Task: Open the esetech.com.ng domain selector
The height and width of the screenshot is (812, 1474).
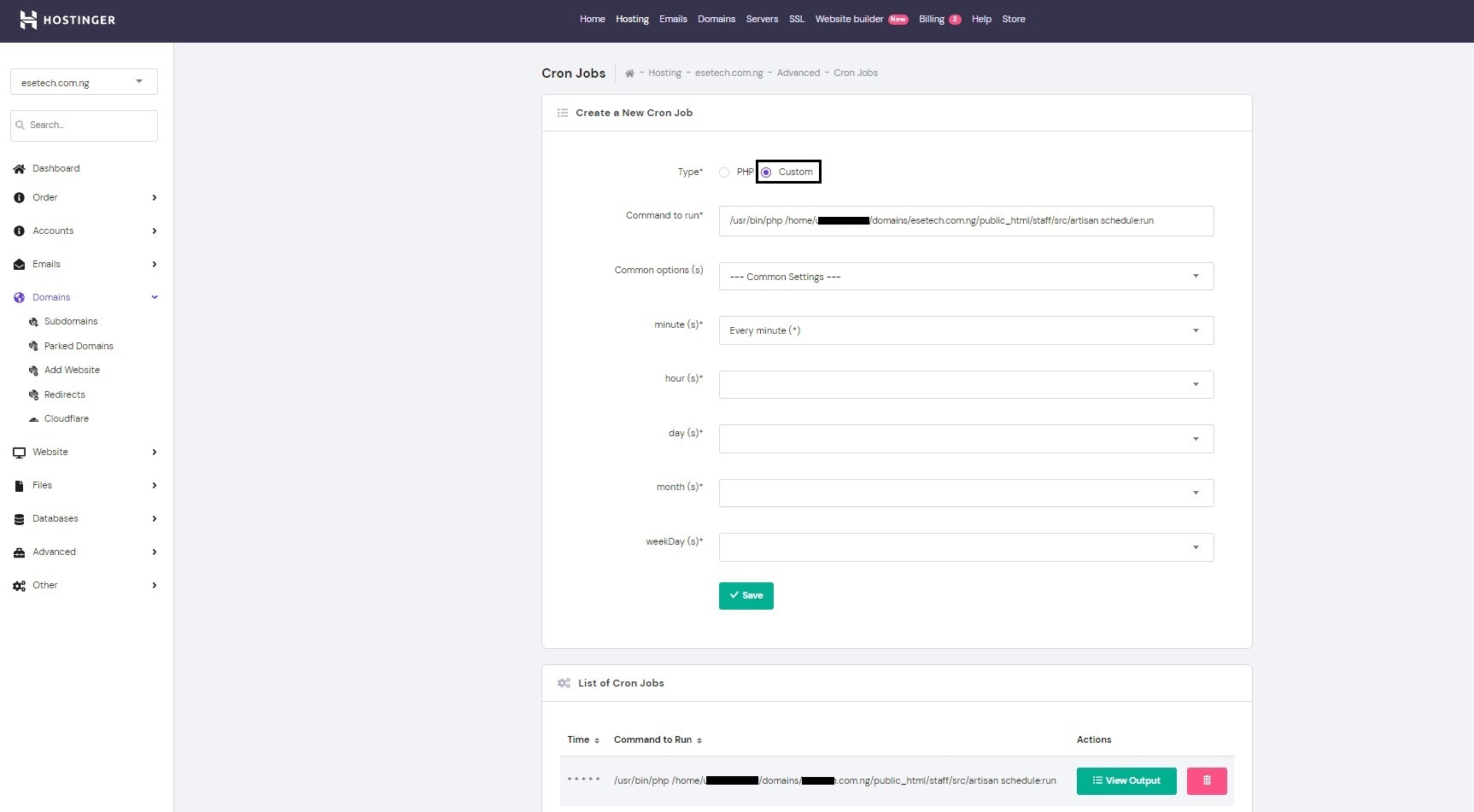Action: [x=84, y=82]
